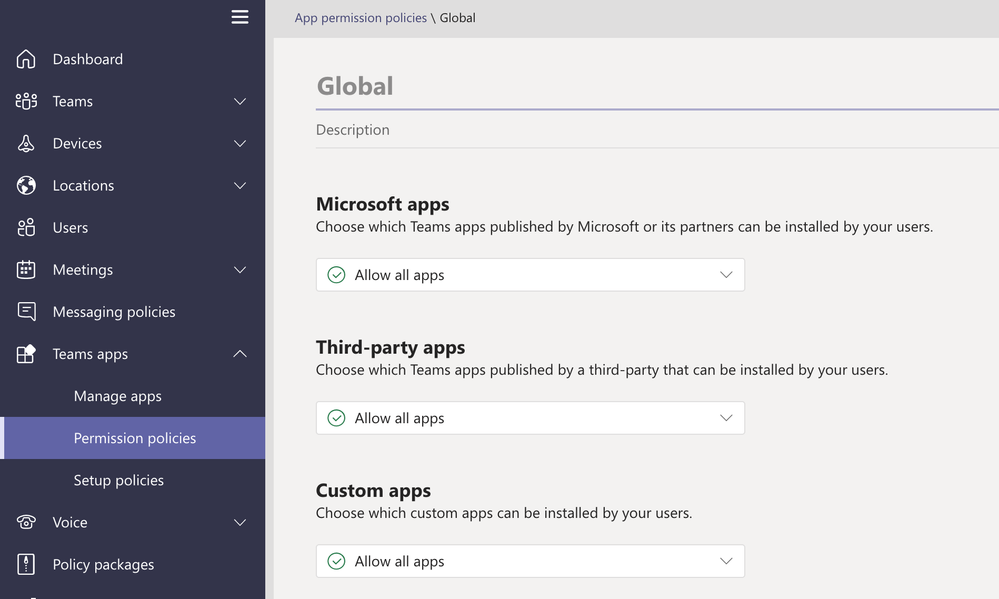
Task: Click the Locations globe icon
Action: [26, 185]
